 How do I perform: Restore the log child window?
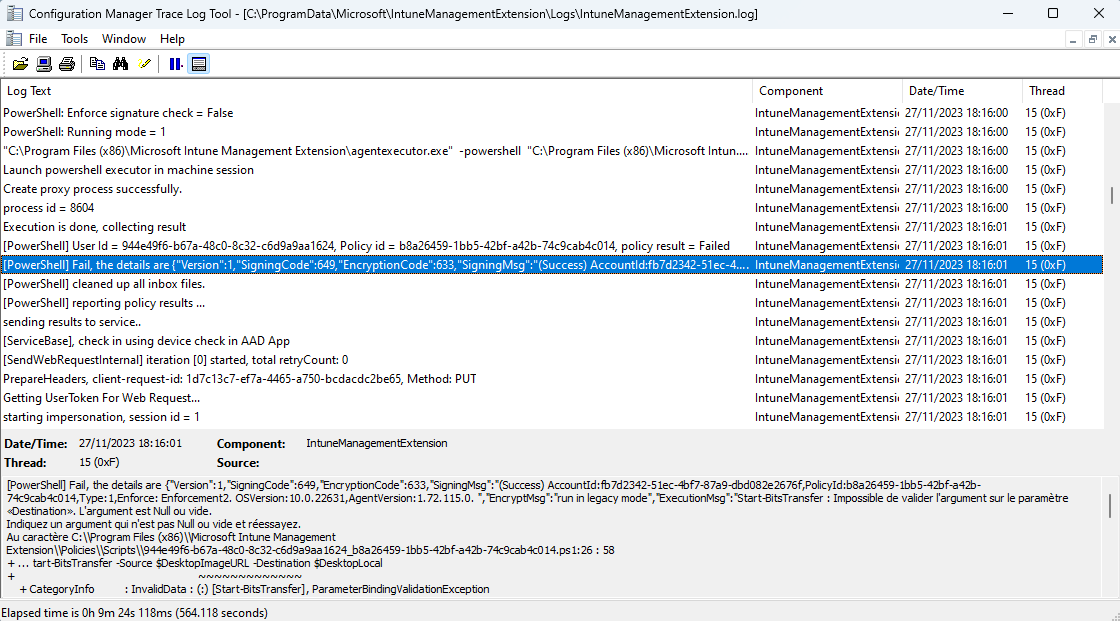pyautogui.click(x=1092, y=38)
